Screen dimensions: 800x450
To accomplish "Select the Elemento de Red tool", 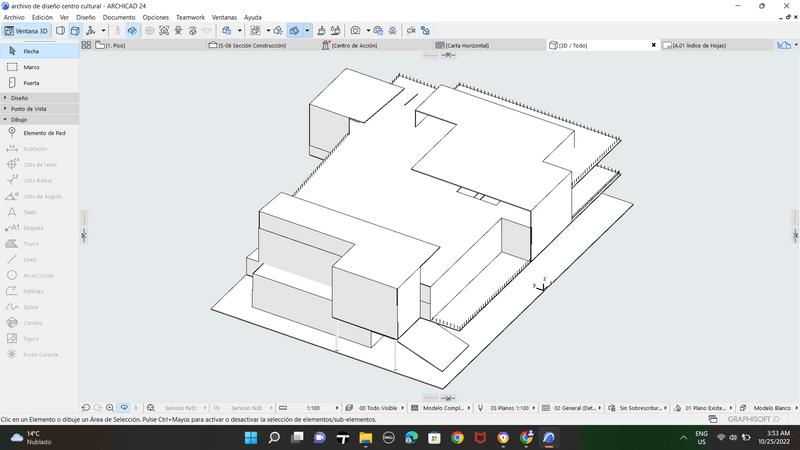I will click(43, 133).
